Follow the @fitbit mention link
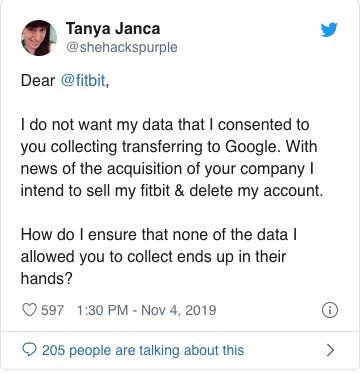The width and height of the screenshot is (360, 373). (x=83, y=81)
